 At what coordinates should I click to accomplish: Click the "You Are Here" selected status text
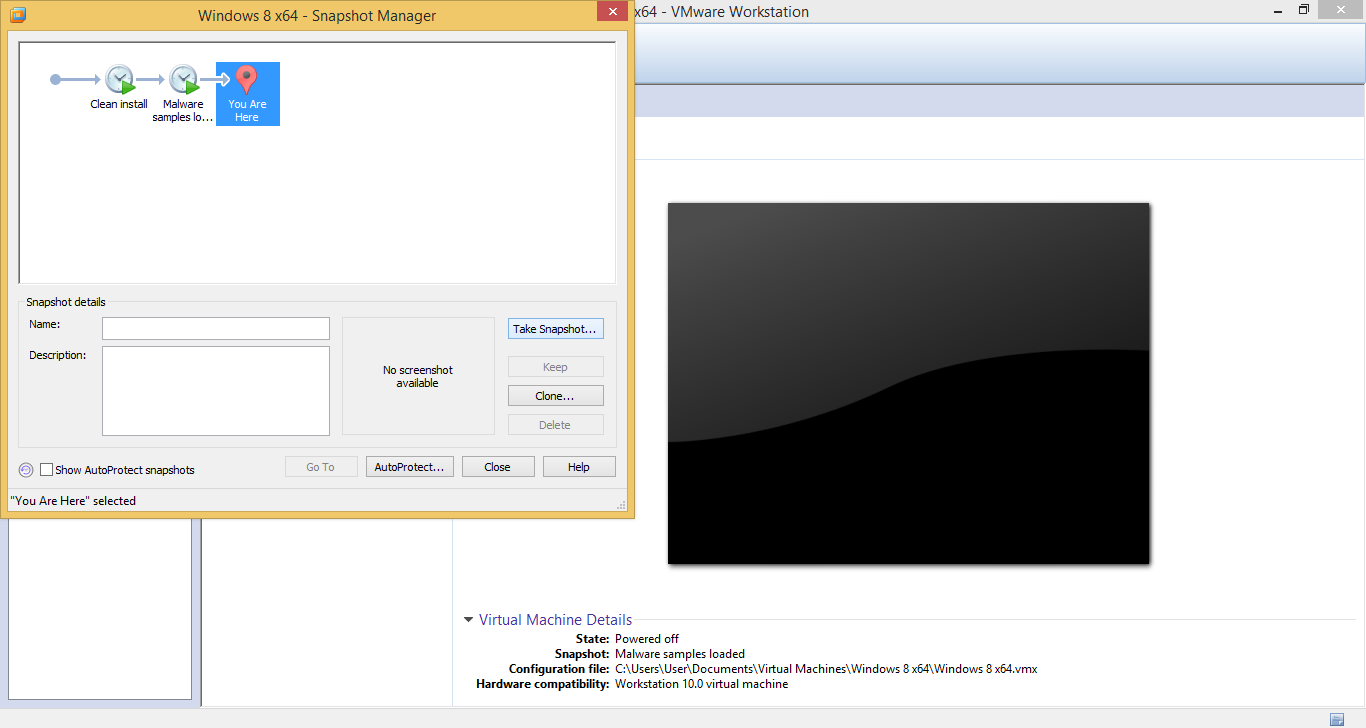(73, 501)
